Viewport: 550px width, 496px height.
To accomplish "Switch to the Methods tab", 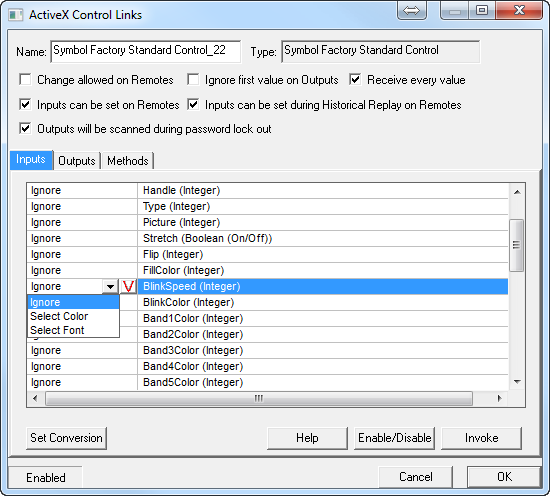I will pyautogui.click(x=128, y=161).
